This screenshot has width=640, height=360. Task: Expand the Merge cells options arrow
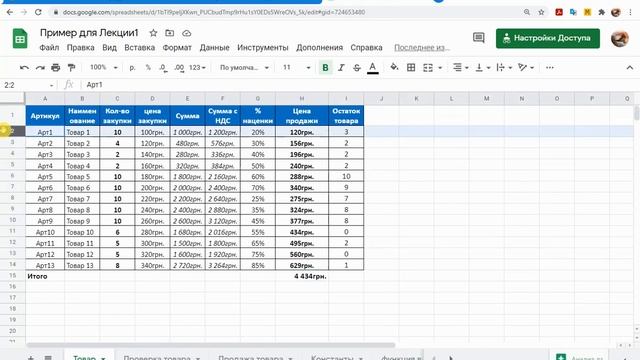coord(440,68)
